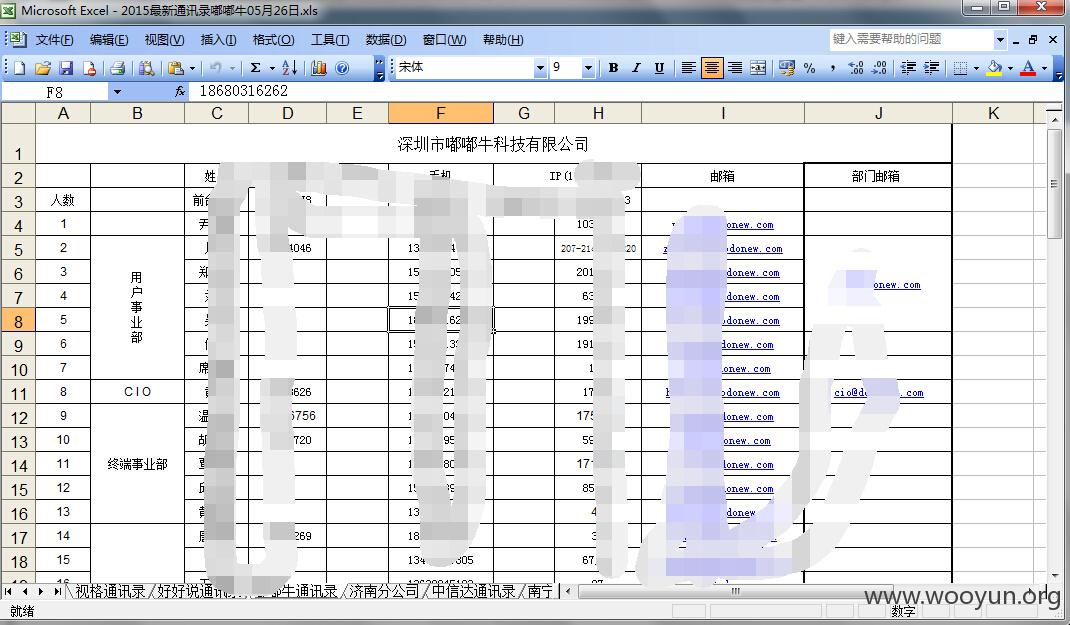Open the 数据(D) menu
The width and height of the screenshot is (1070, 625).
[x=386, y=40]
